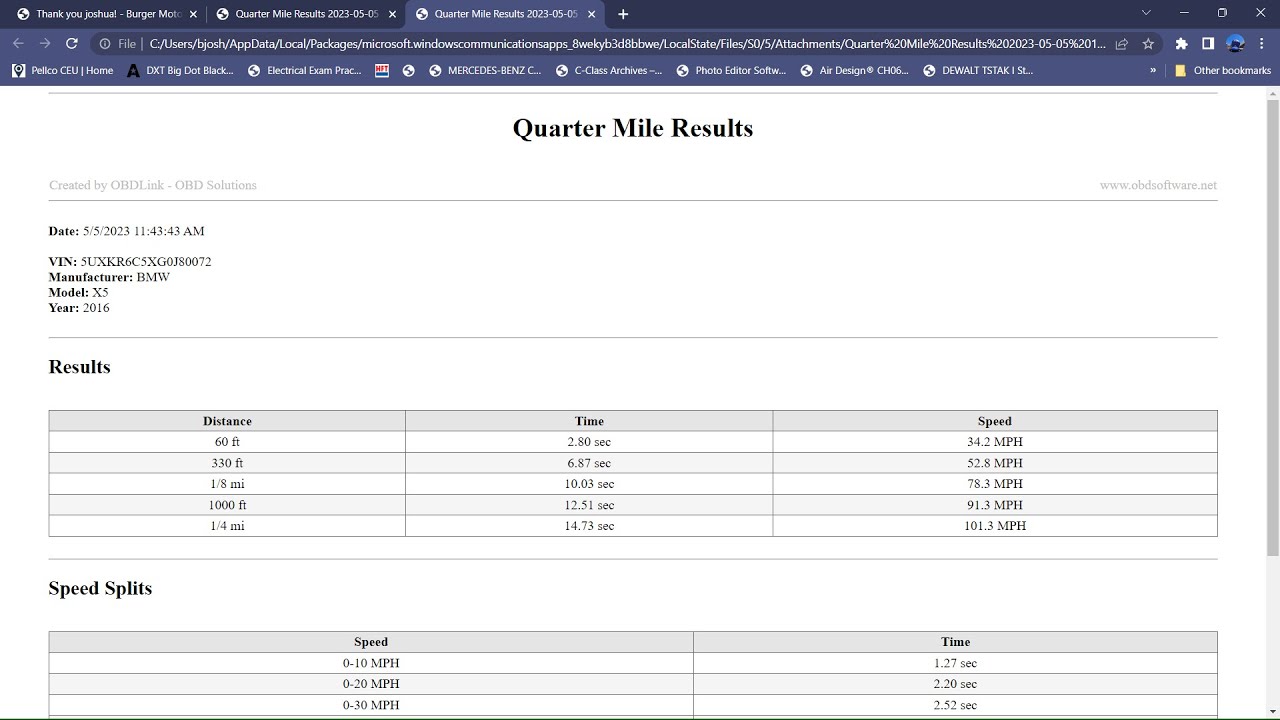Go back to the previous page
Image resolution: width=1280 pixels, height=720 pixels.
(18, 44)
